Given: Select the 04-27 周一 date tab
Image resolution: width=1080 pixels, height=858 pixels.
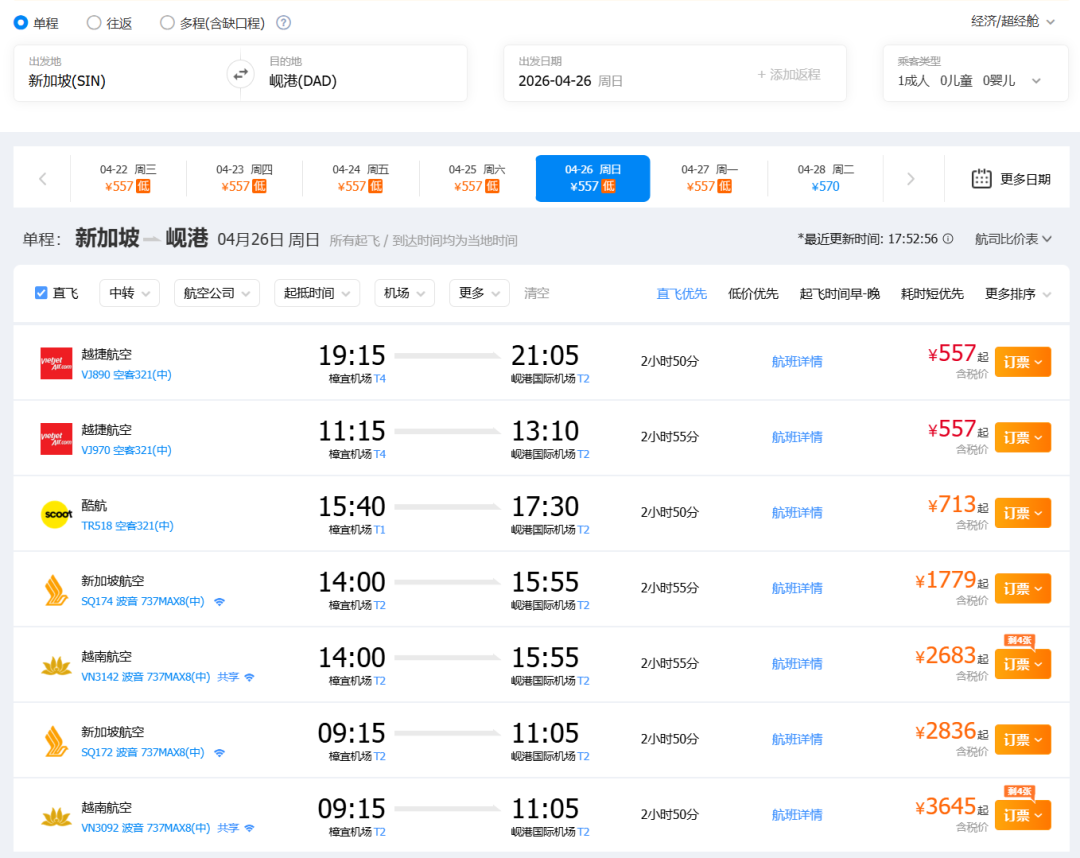Looking at the screenshot, I should 709,178.
